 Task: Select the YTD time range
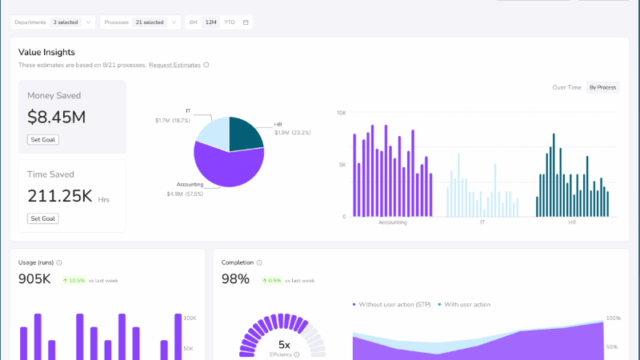click(x=229, y=22)
